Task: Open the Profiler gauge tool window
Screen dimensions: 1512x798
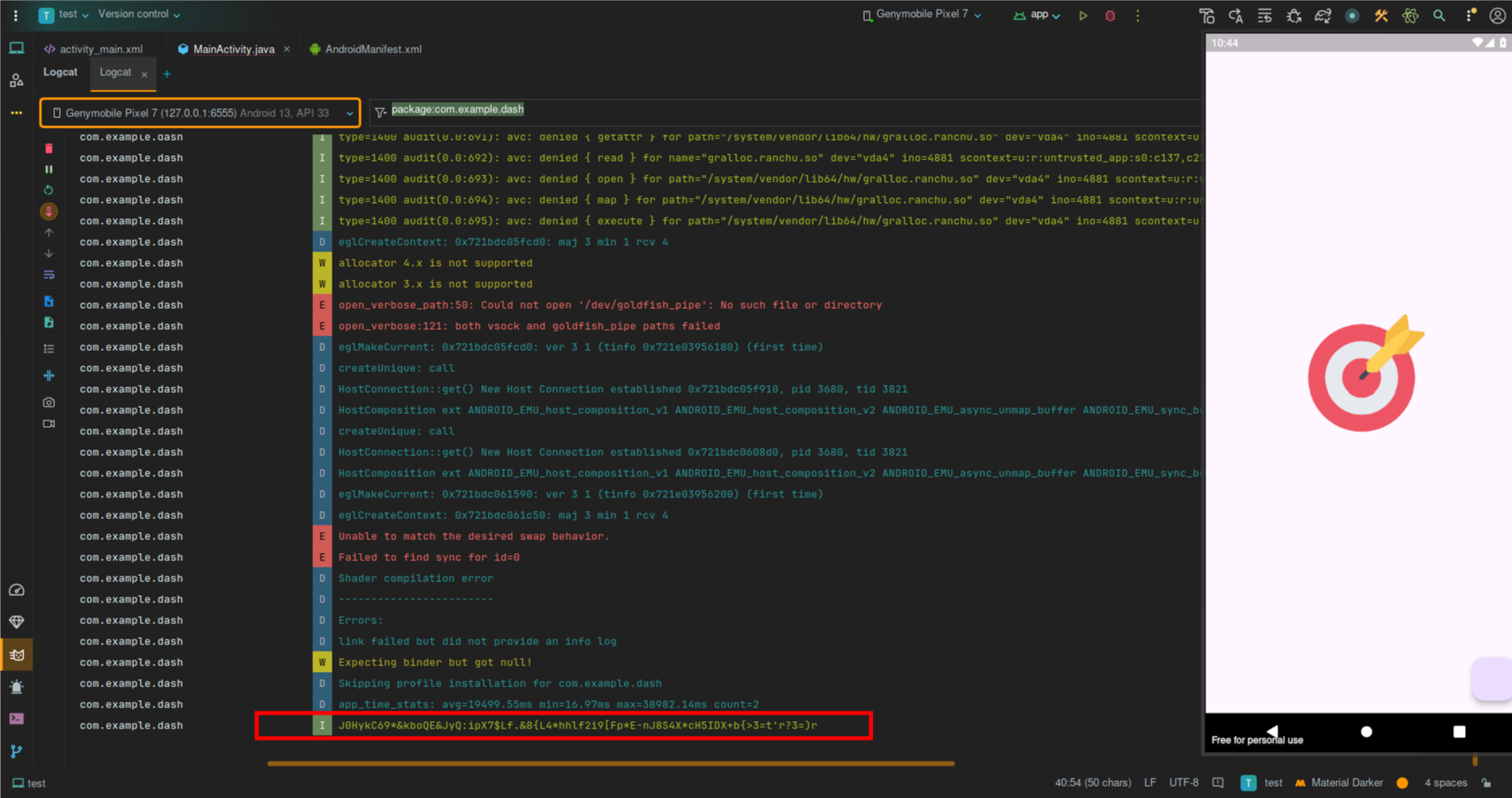Action: (x=16, y=590)
